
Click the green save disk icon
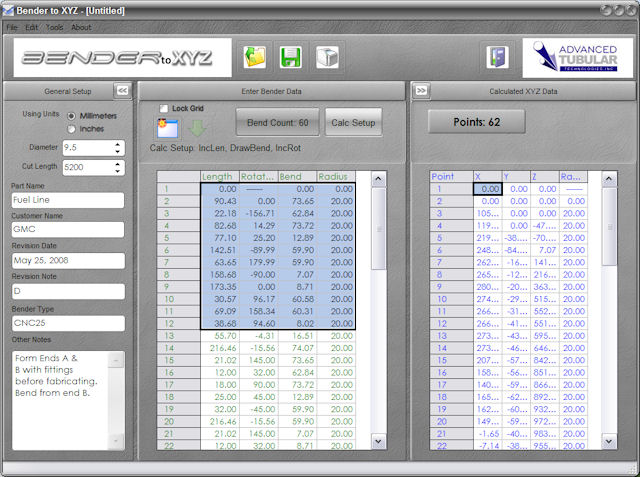click(291, 56)
